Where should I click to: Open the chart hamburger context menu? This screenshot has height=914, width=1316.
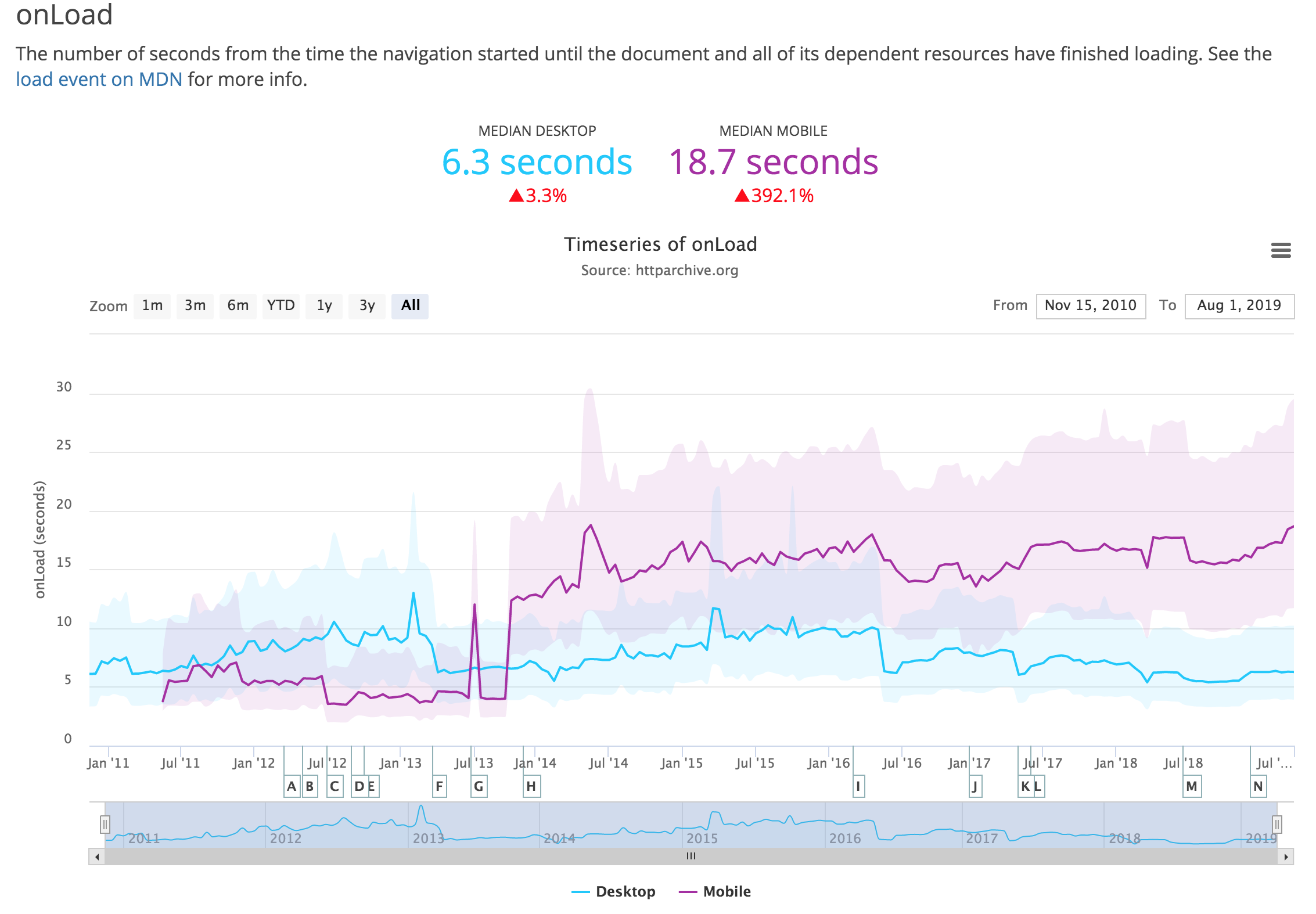(x=1281, y=250)
